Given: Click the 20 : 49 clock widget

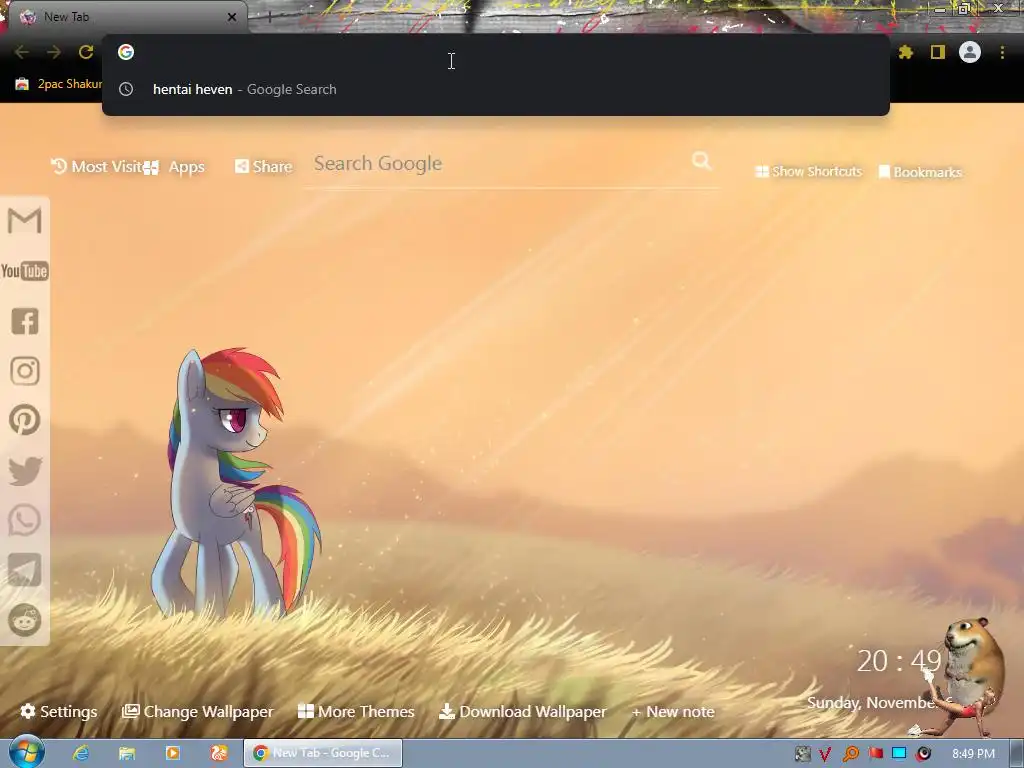Looking at the screenshot, I should click(899, 661).
